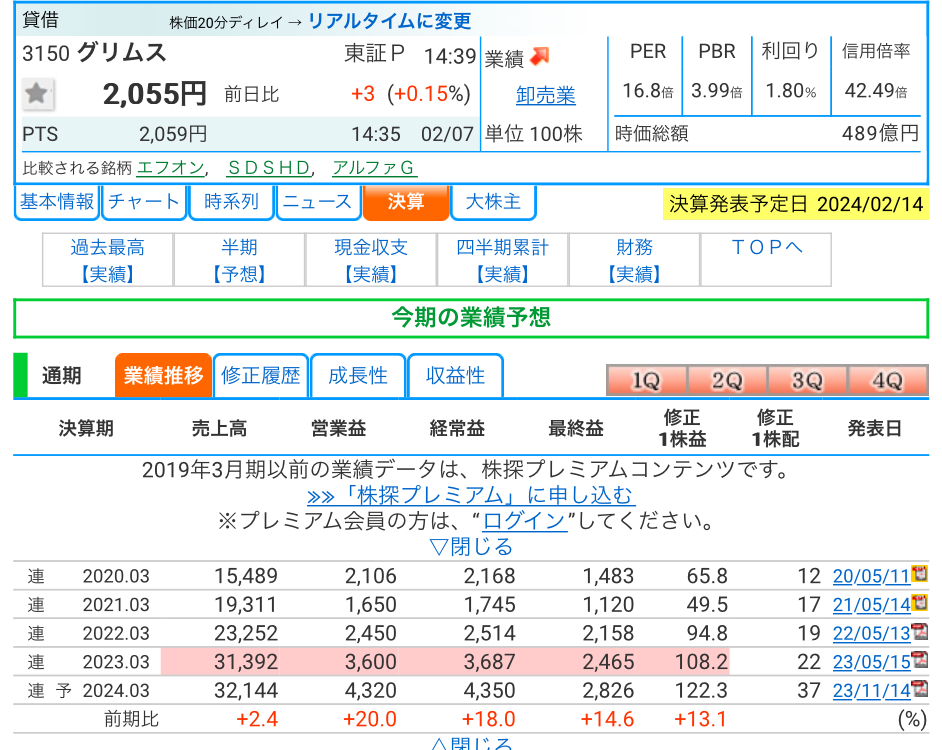Click the ログイン link
This screenshot has height=750, width=942.
(524, 521)
